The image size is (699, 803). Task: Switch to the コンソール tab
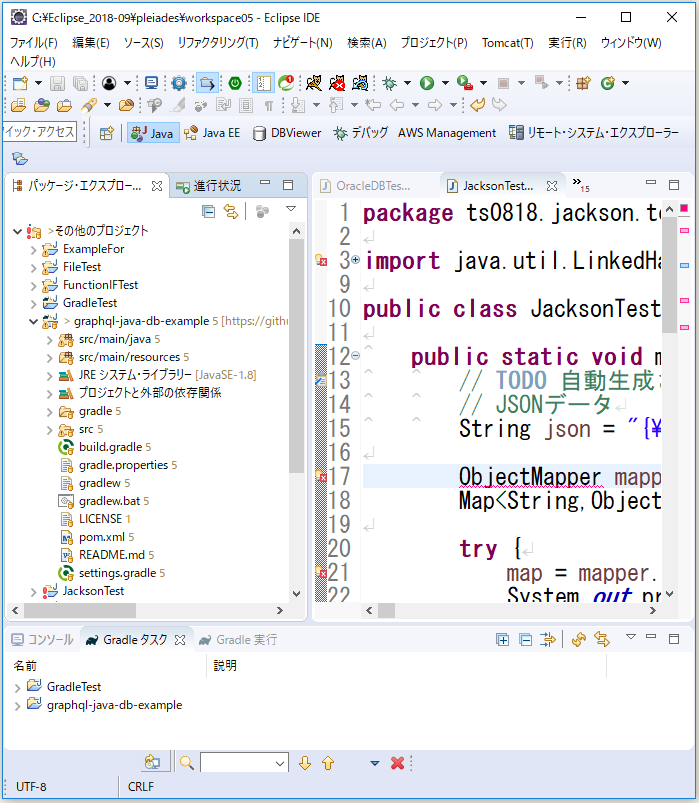coord(43,640)
